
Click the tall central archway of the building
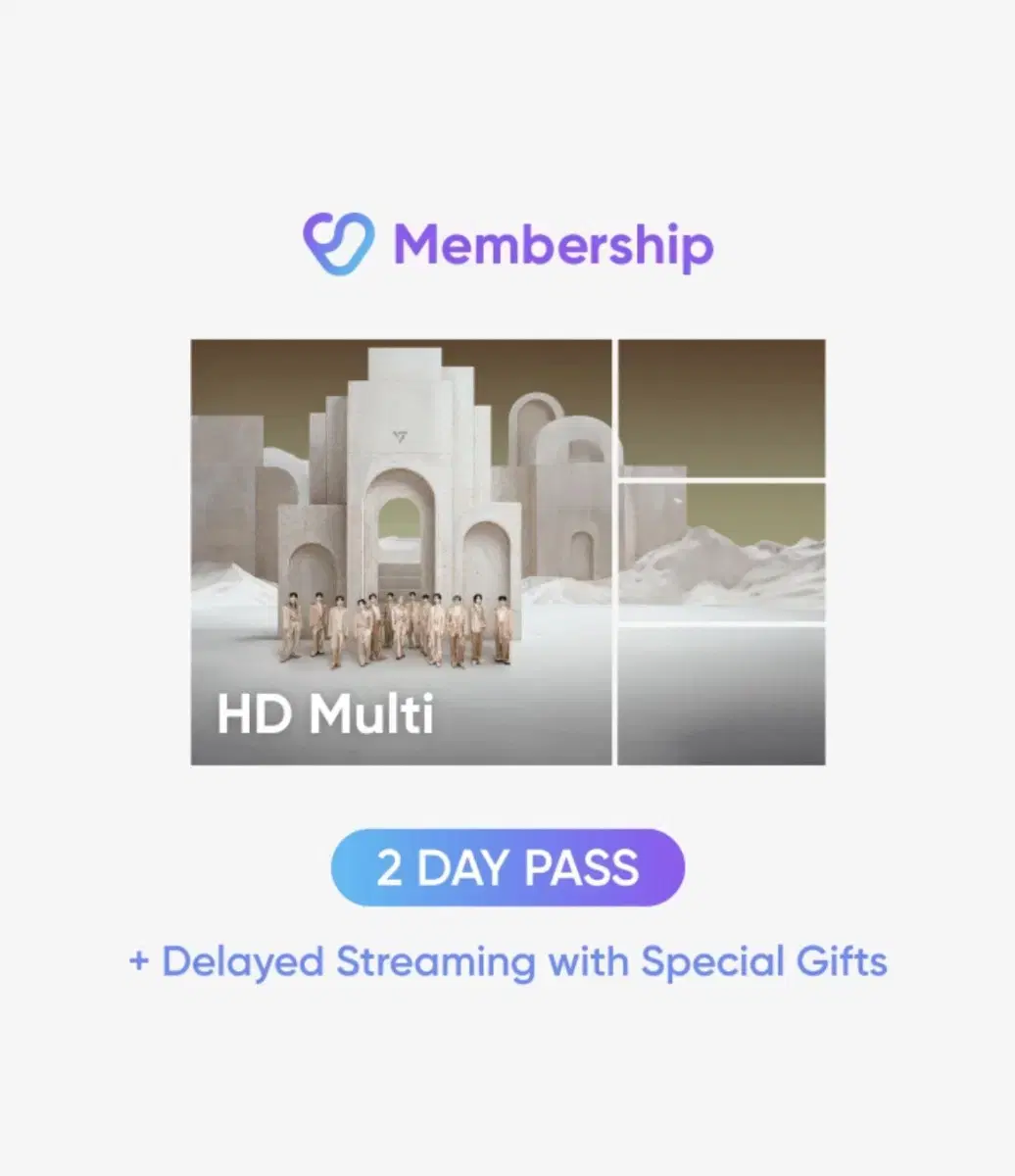[399, 529]
